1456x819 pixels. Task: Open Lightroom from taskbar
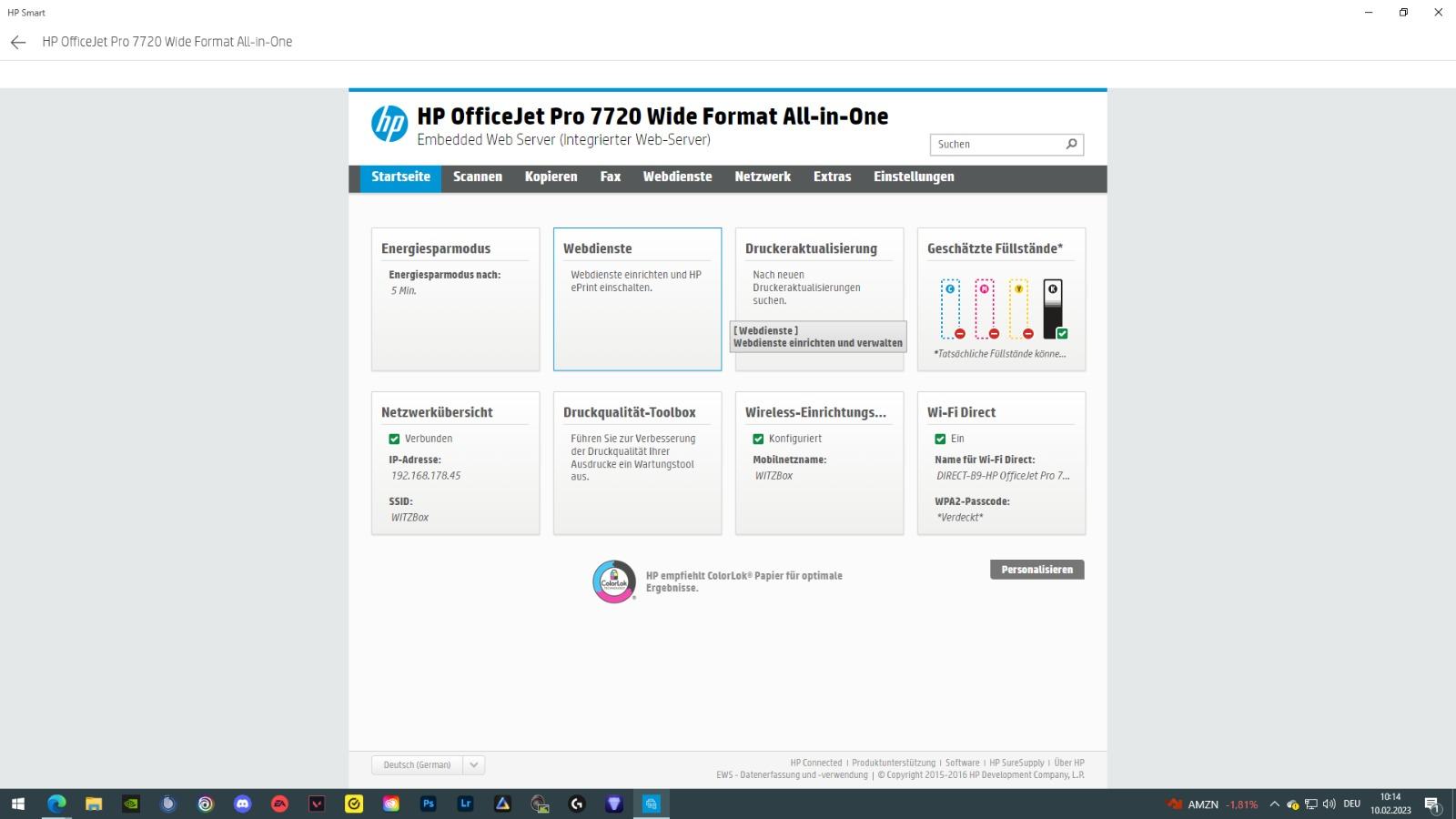466,804
